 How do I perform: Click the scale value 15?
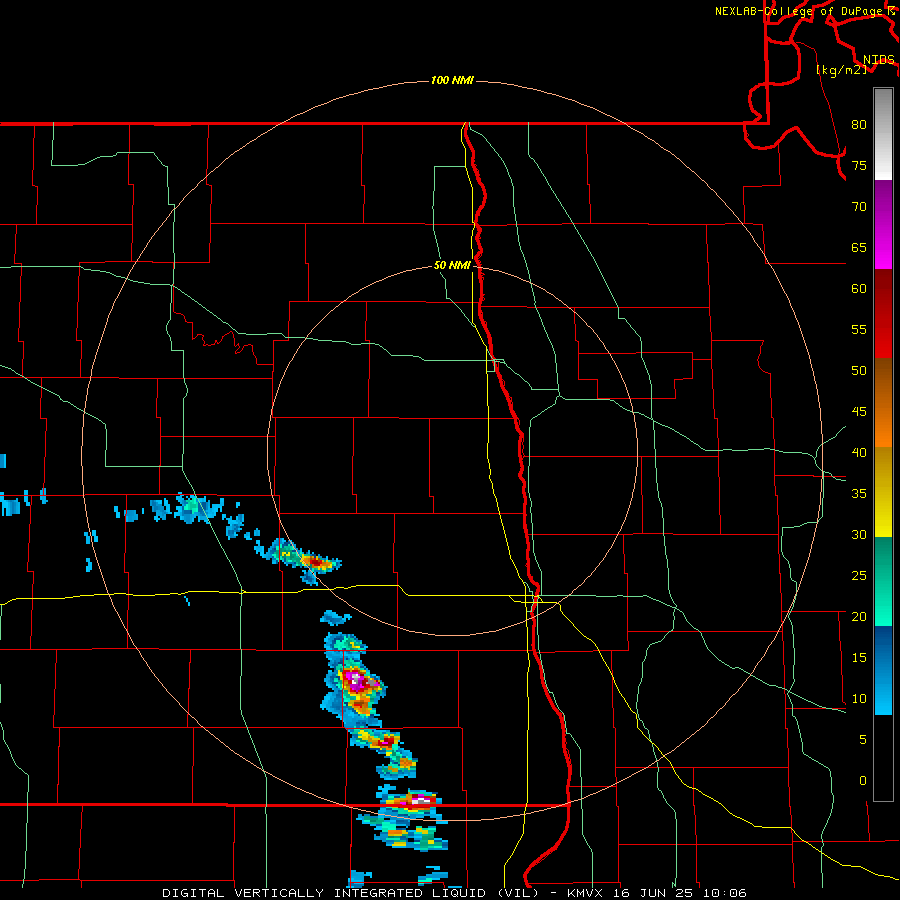[x=859, y=657]
